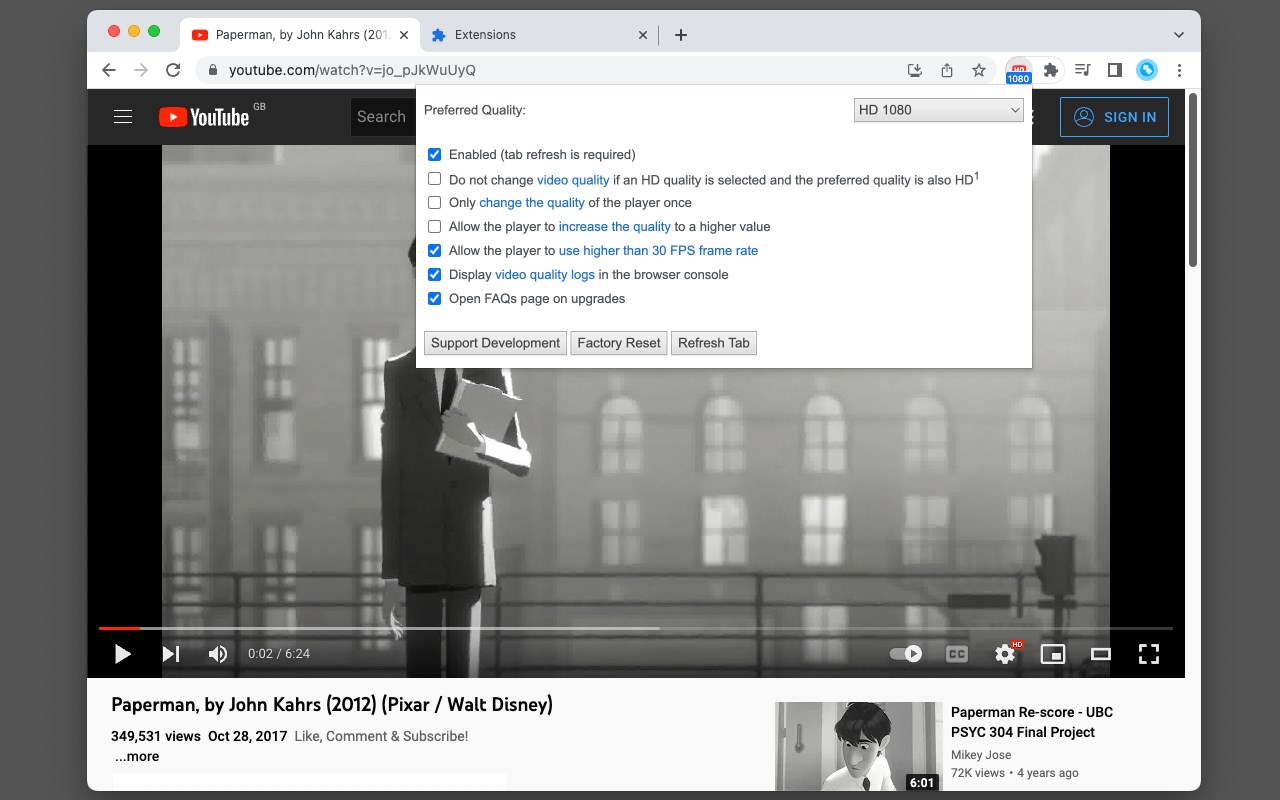This screenshot has height=800, width=1280.
Task: Check Allow the player to increase quality
Action: point(434,227)
